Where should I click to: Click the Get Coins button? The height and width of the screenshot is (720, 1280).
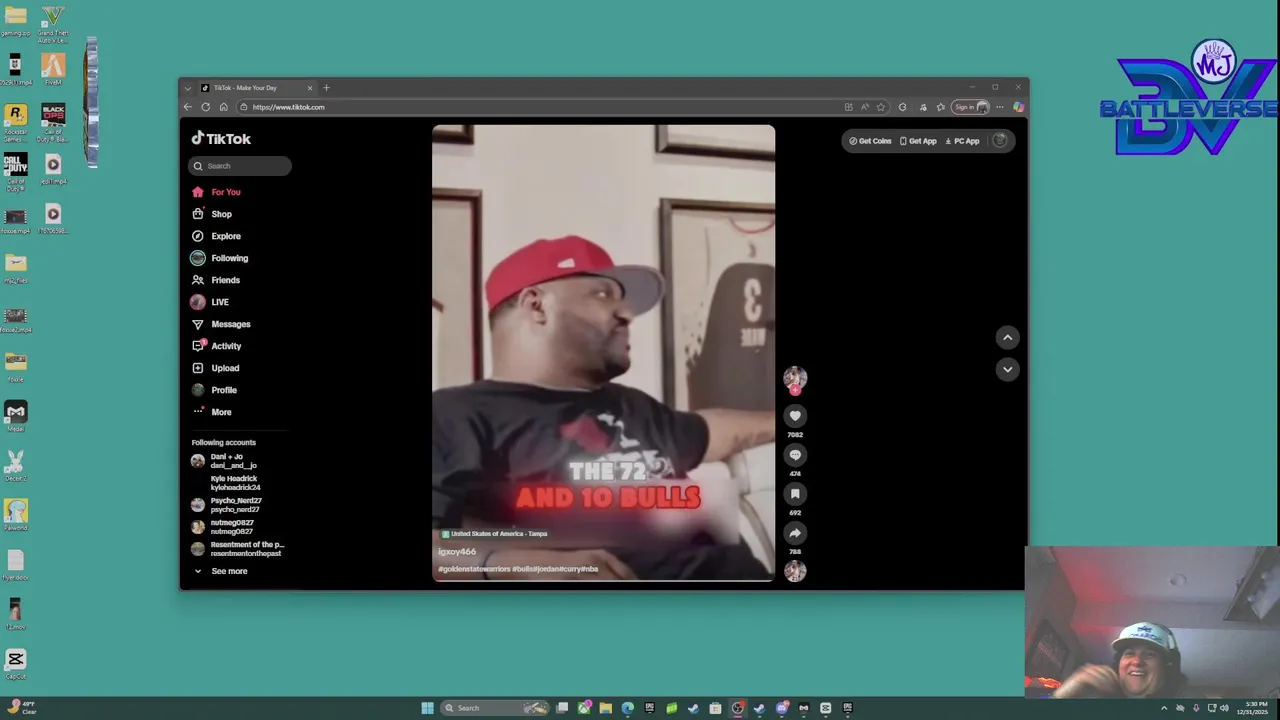(870, 141)
